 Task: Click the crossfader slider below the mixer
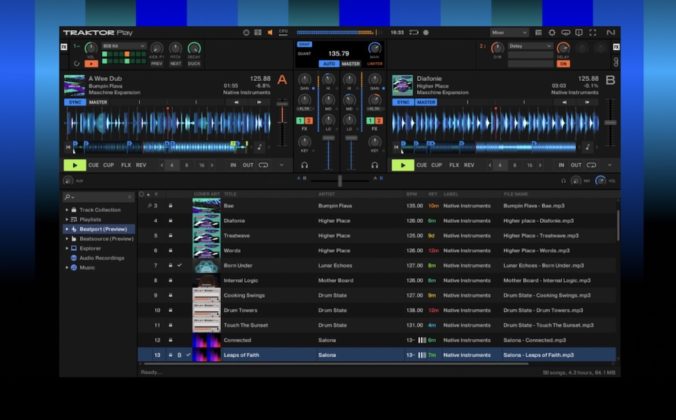[339, 181]
